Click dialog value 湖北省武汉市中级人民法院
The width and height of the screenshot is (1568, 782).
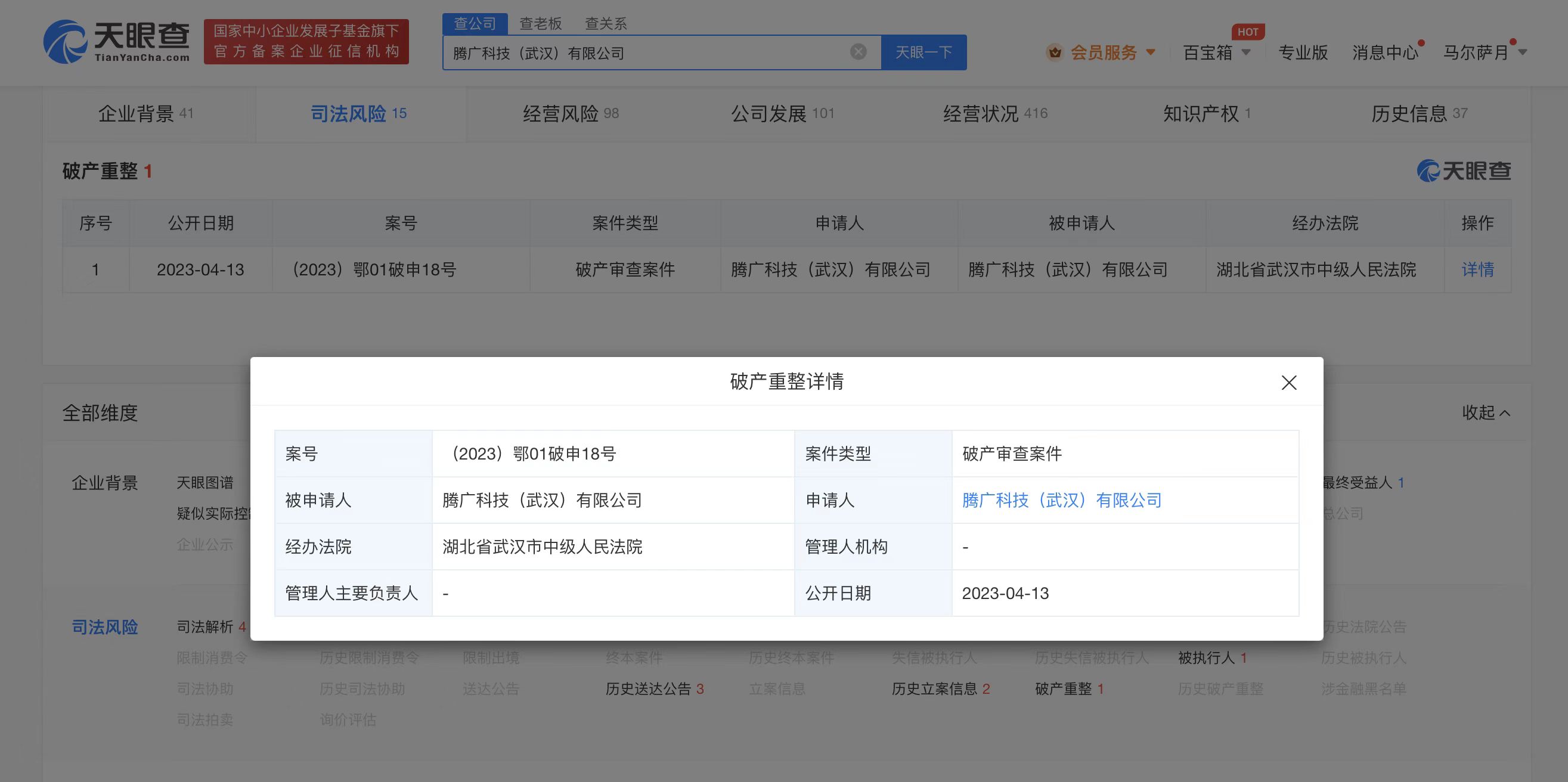pyautogui.click(x=543, y=547)
